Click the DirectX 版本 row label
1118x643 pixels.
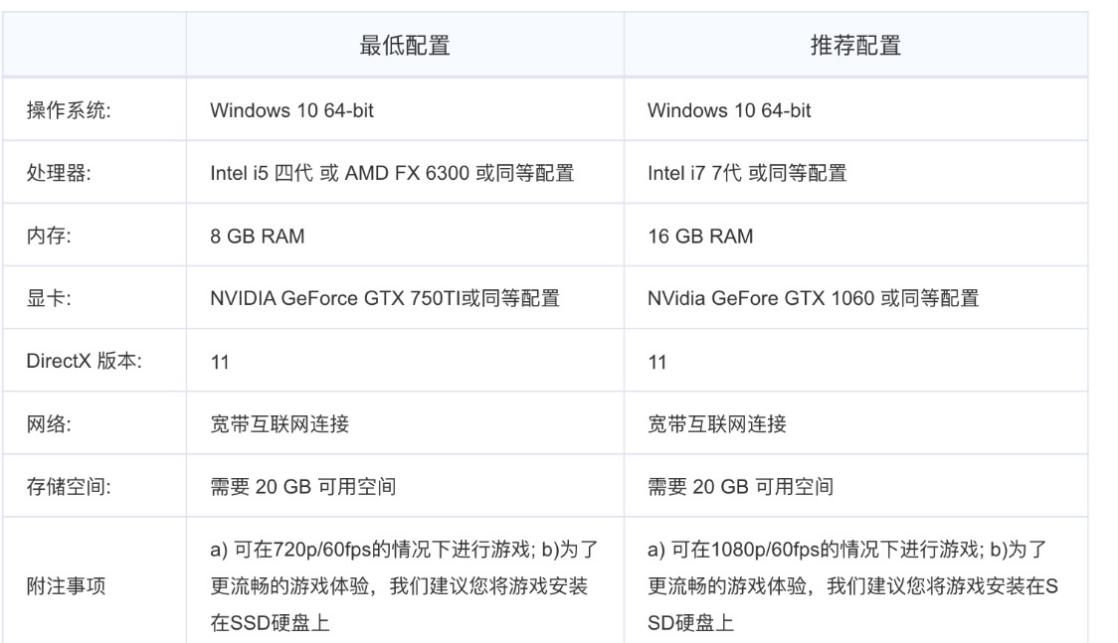(x=84, y=361)
